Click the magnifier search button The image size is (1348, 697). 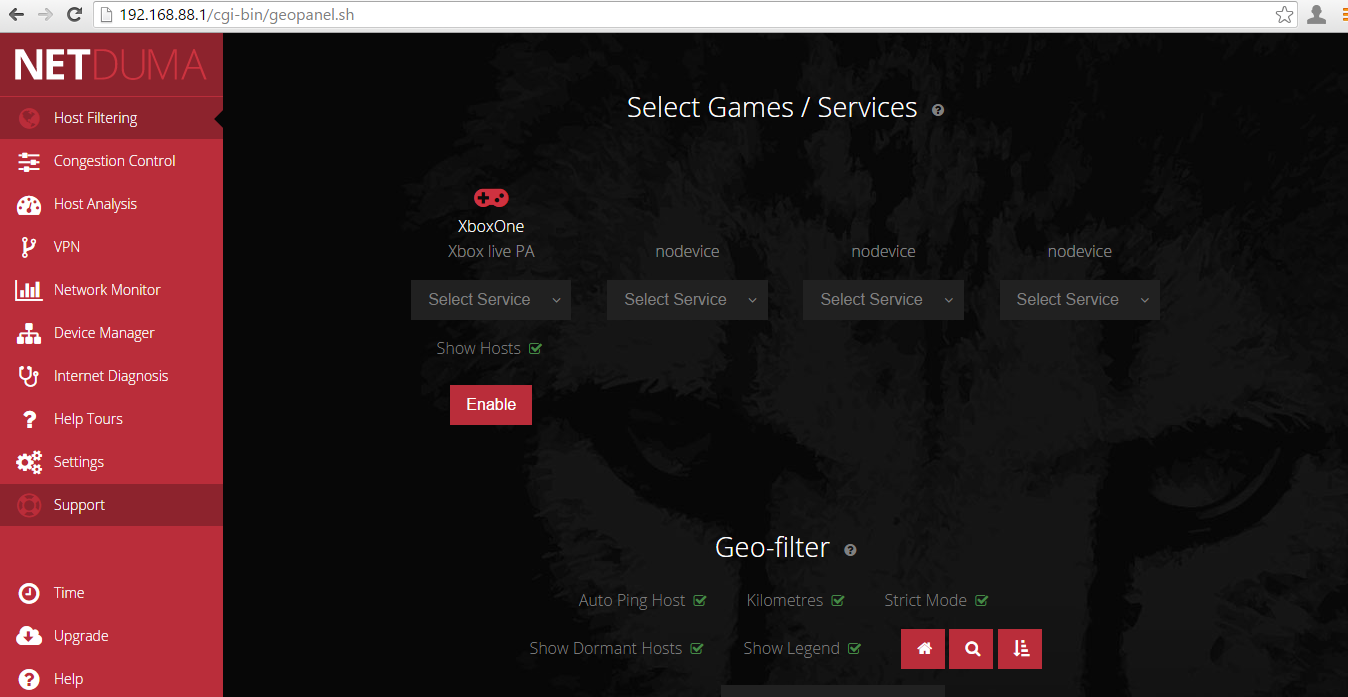(x=972, y=649)
